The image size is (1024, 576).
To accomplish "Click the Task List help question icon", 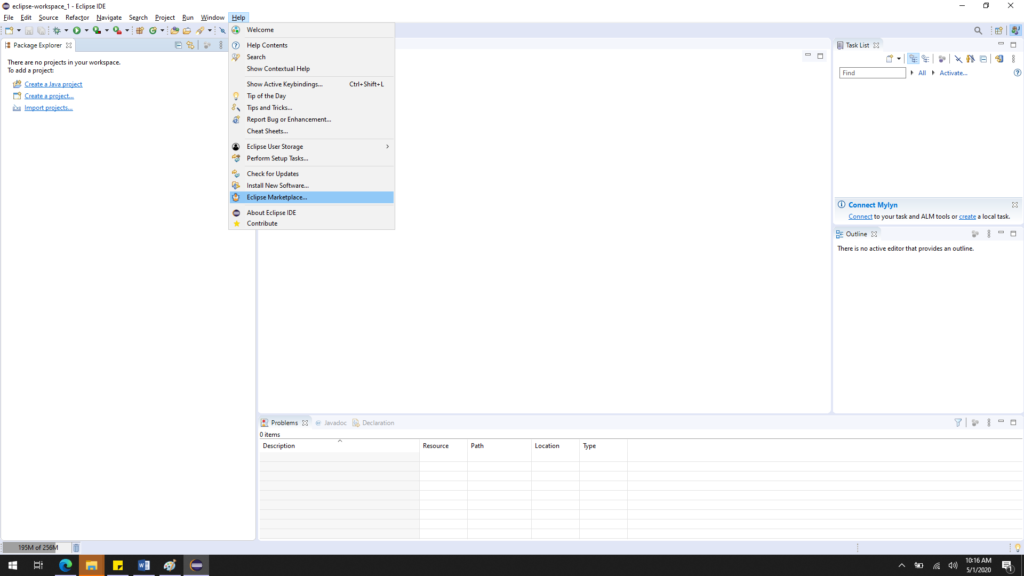I will pos(1017,72).
